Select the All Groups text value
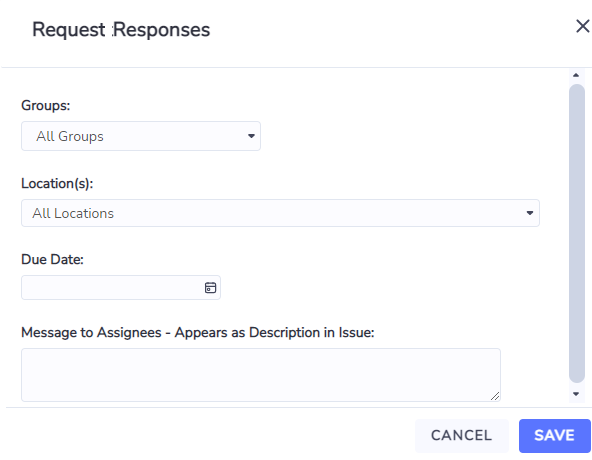The width and height of the screenshot is (592, 460). click(x=70, y=136)
